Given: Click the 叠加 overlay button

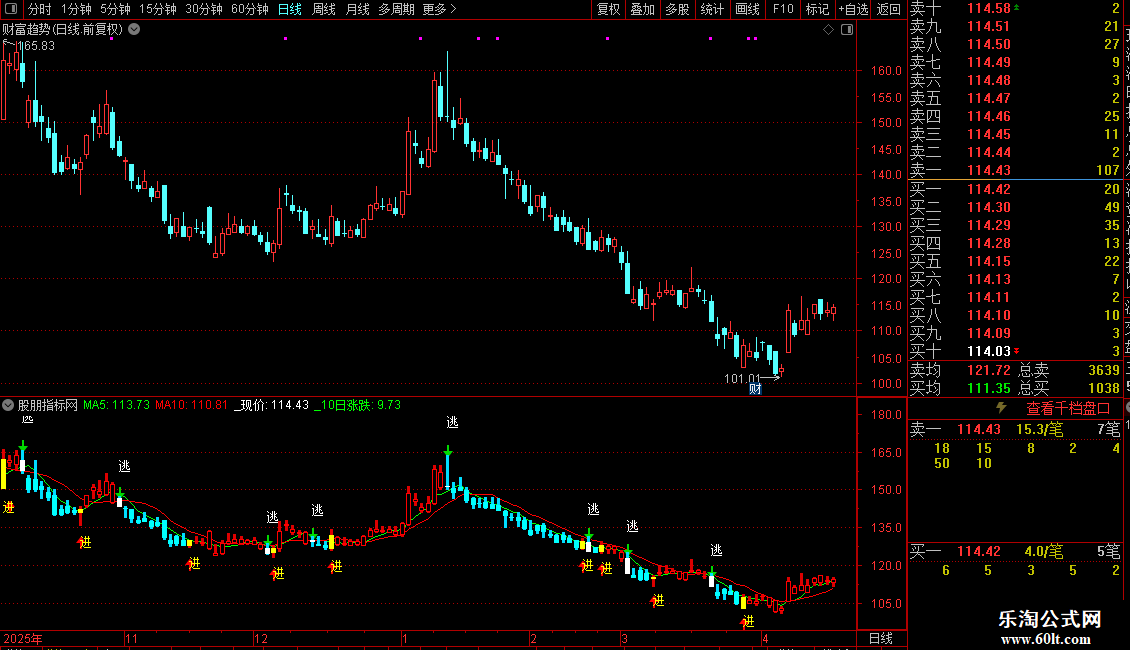Looking at the screenshot, I should (643, 9).
